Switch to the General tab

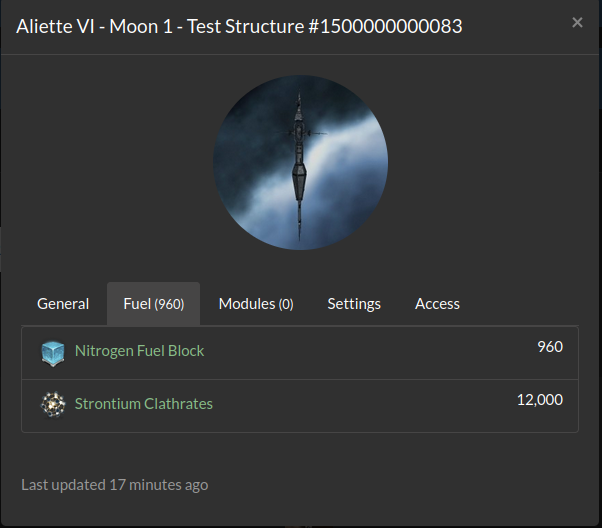(63, 304)
